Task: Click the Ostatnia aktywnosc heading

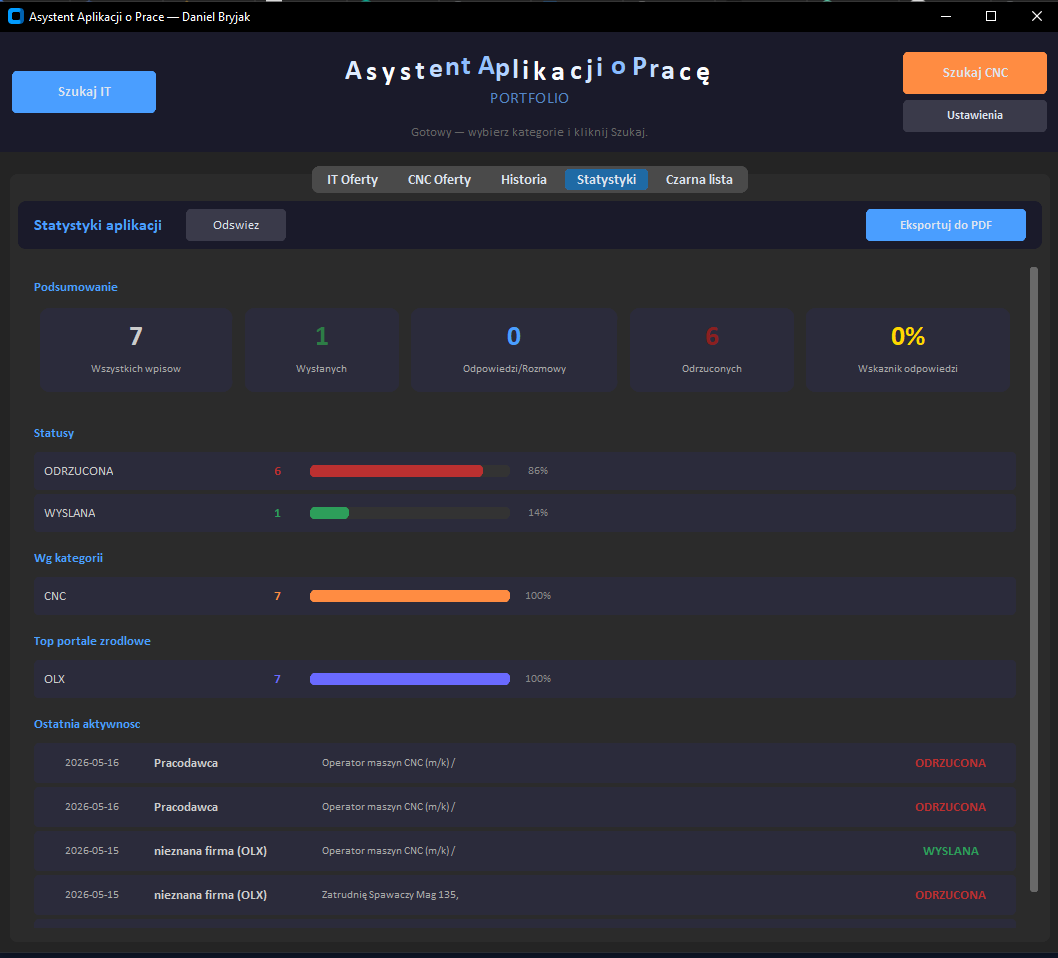Action: (87, 724)
